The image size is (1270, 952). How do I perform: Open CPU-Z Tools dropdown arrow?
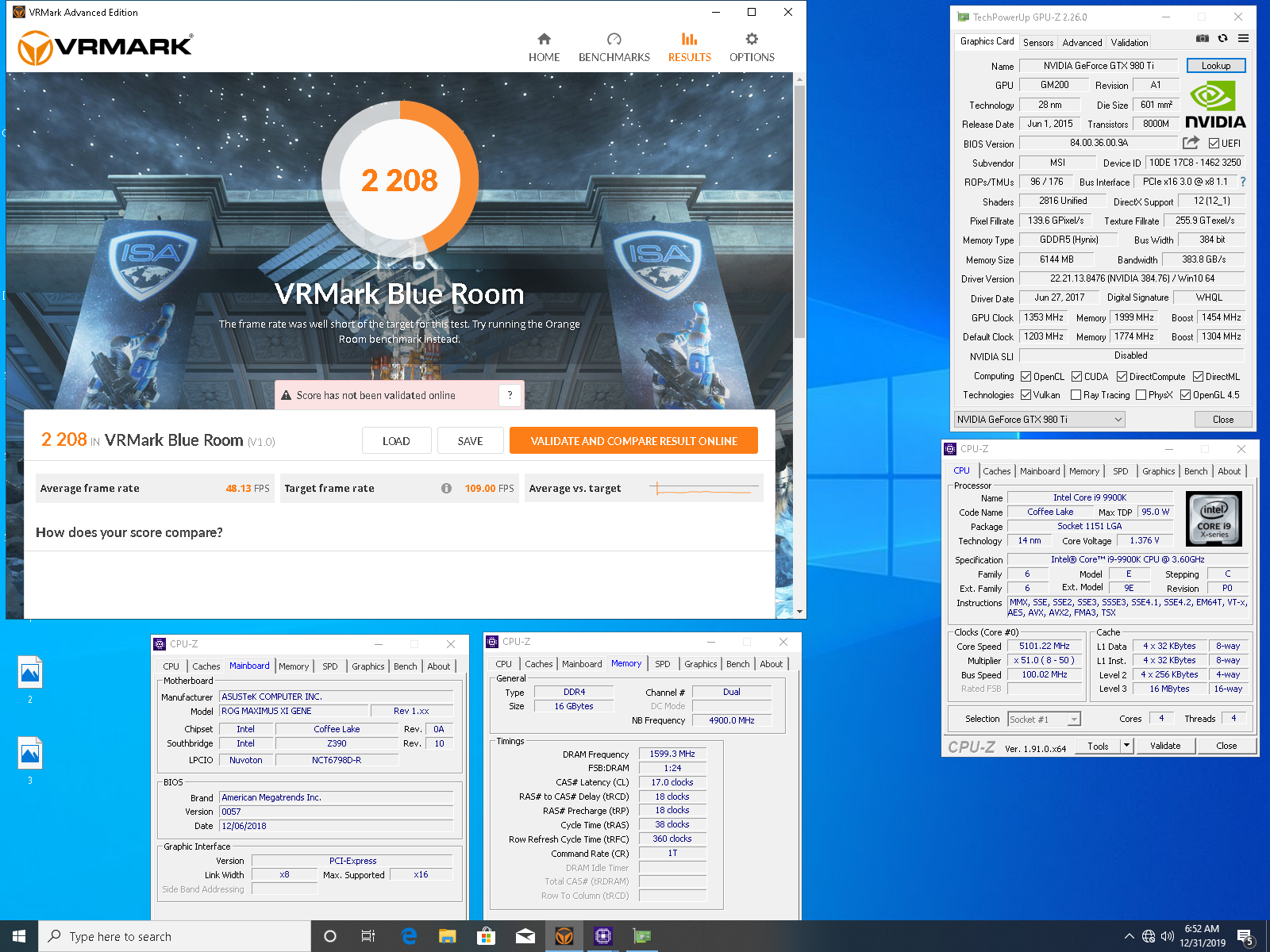tap(1126, 746)
